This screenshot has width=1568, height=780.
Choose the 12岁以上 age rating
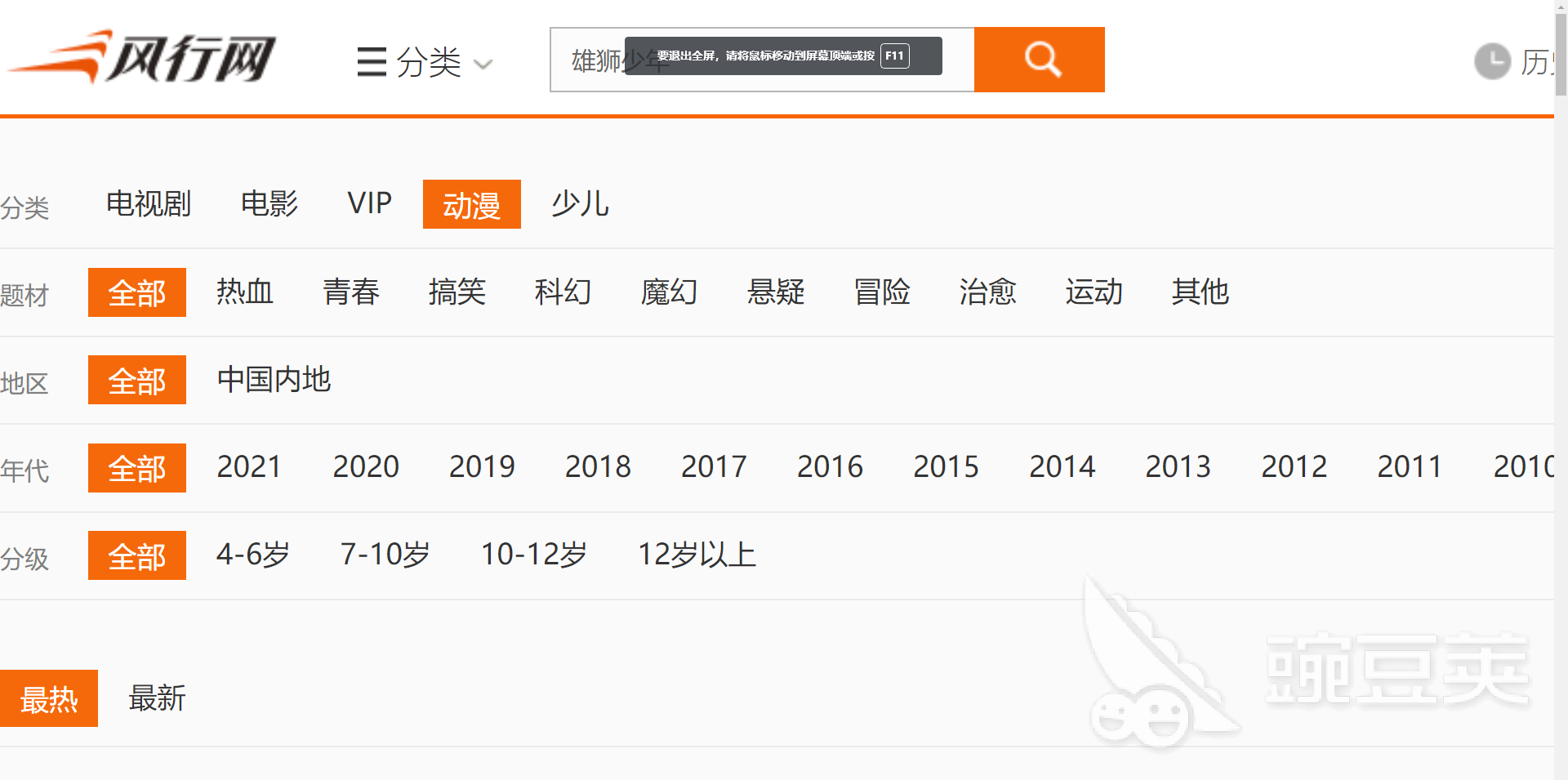tap(697, 555)
